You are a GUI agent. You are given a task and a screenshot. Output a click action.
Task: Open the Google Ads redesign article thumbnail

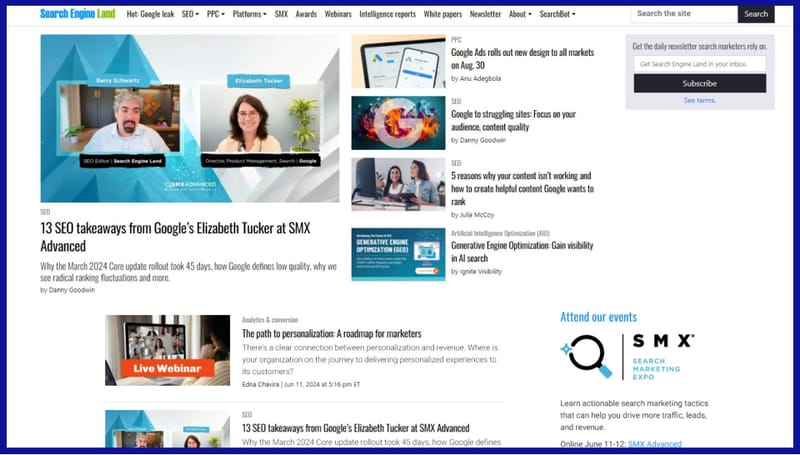(398, 62)
